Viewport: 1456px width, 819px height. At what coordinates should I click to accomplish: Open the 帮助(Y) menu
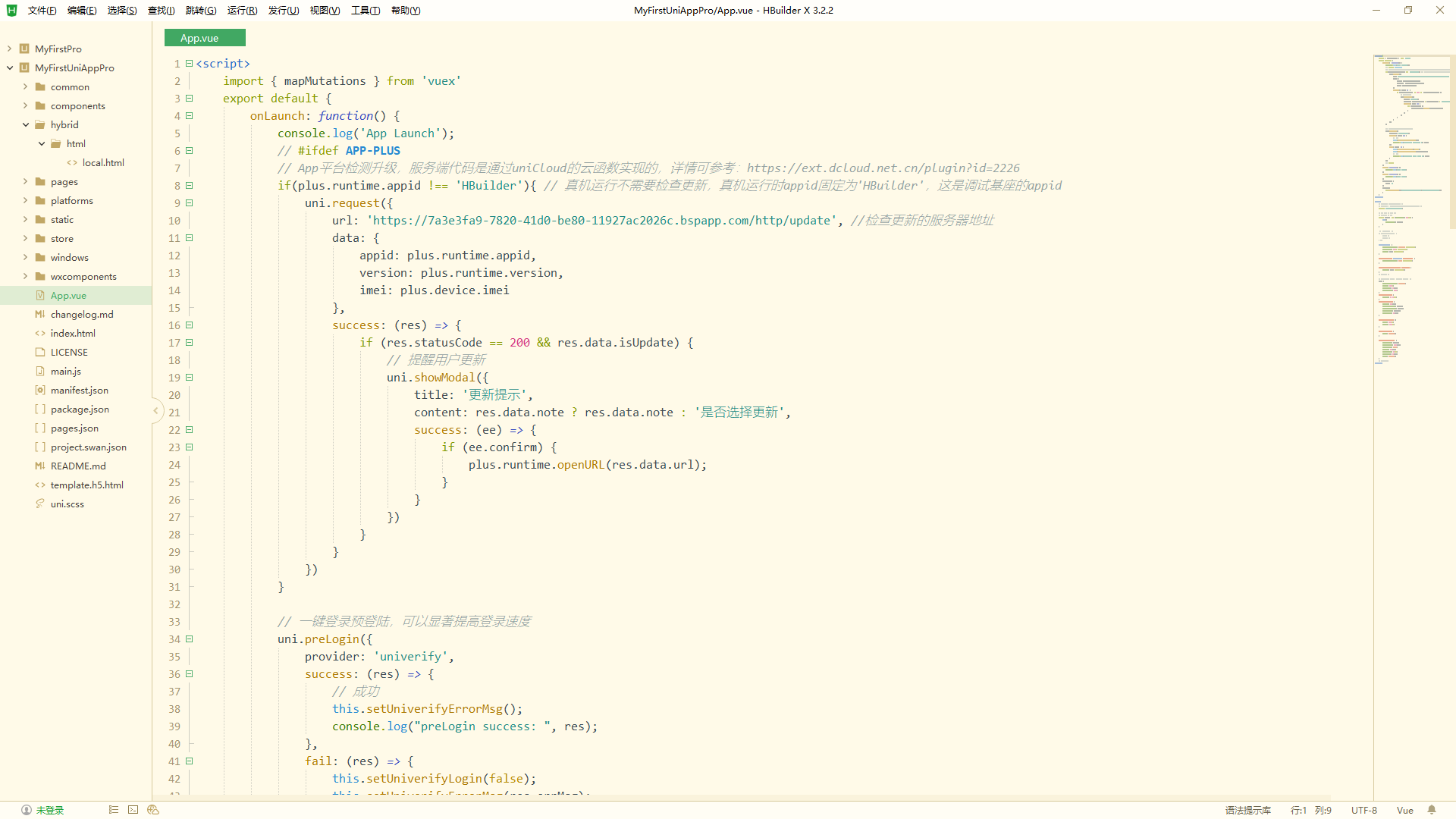coord(406,11)
